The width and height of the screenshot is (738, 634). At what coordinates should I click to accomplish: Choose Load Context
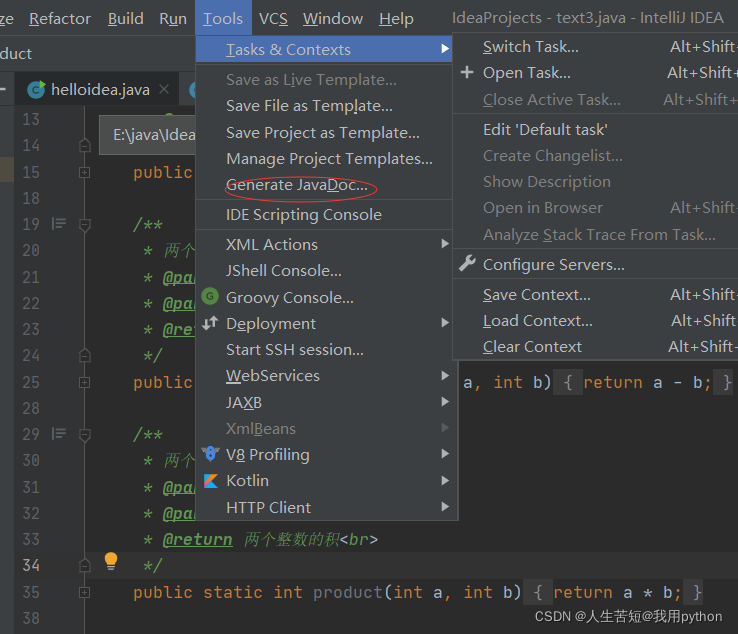[595, 321]
